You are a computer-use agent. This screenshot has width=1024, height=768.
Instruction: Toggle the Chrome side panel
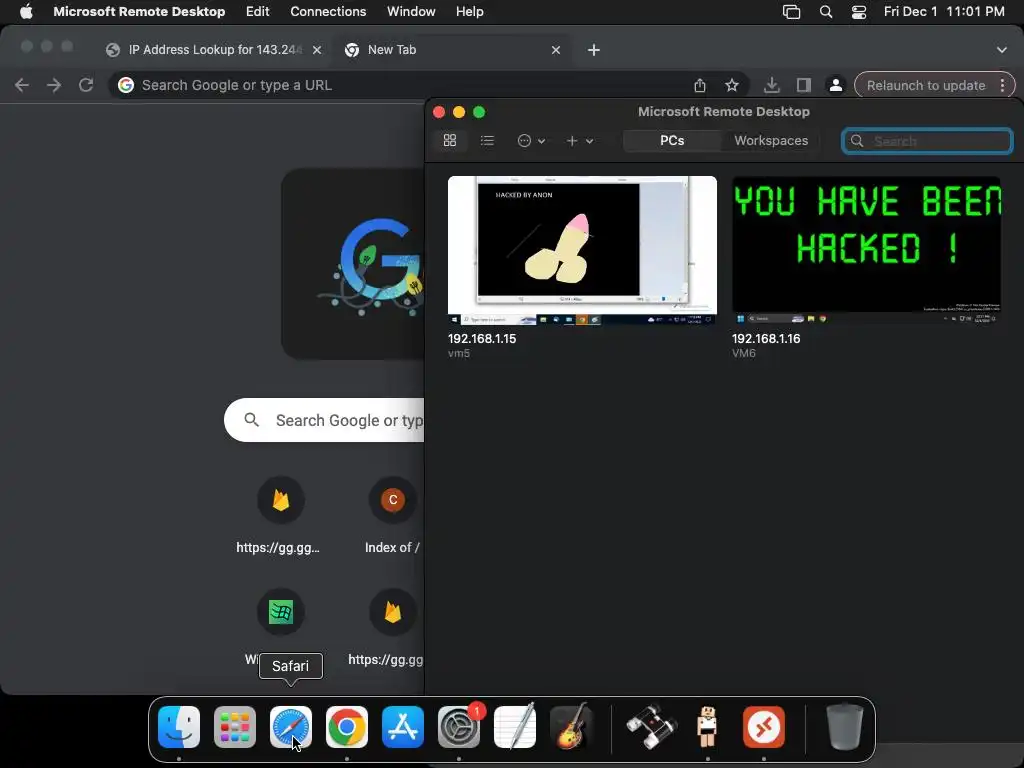point(803,86)
